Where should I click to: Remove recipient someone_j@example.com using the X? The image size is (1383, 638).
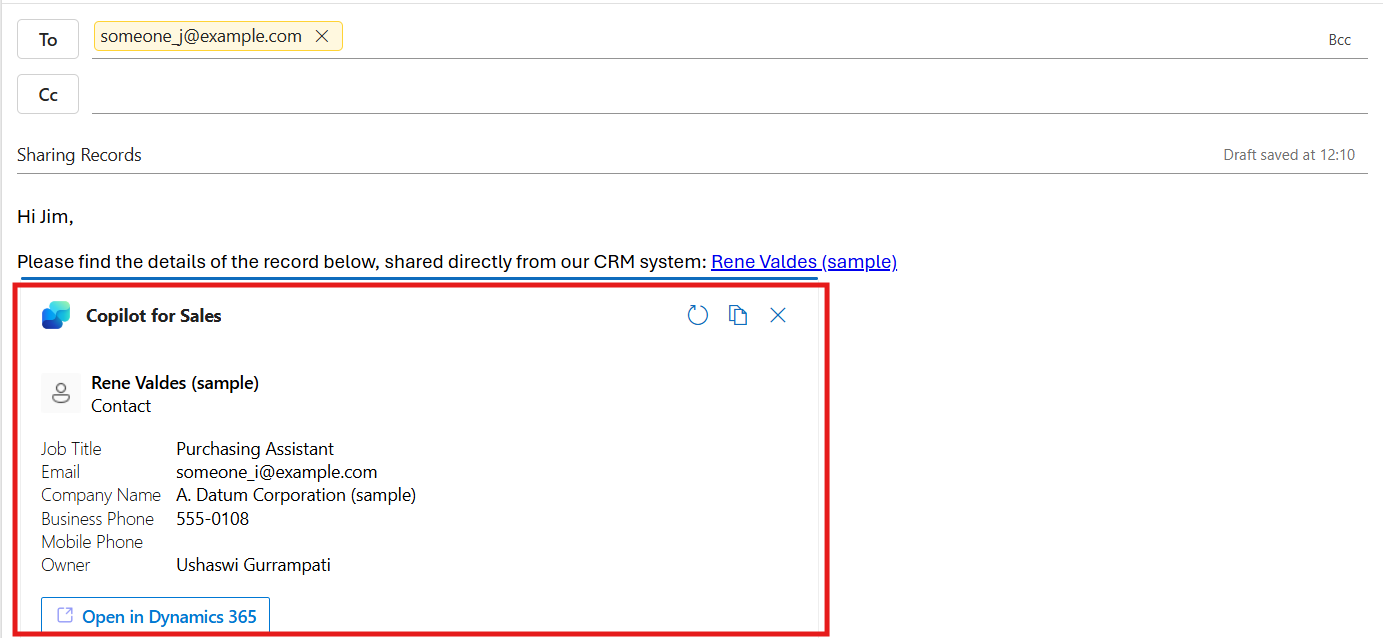[322, 36]
